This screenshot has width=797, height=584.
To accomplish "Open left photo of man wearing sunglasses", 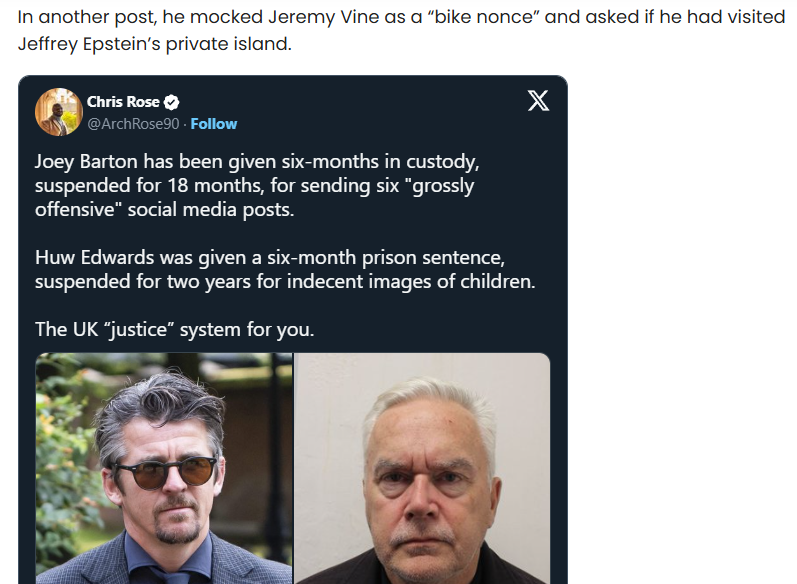I will tap(164, 468).
